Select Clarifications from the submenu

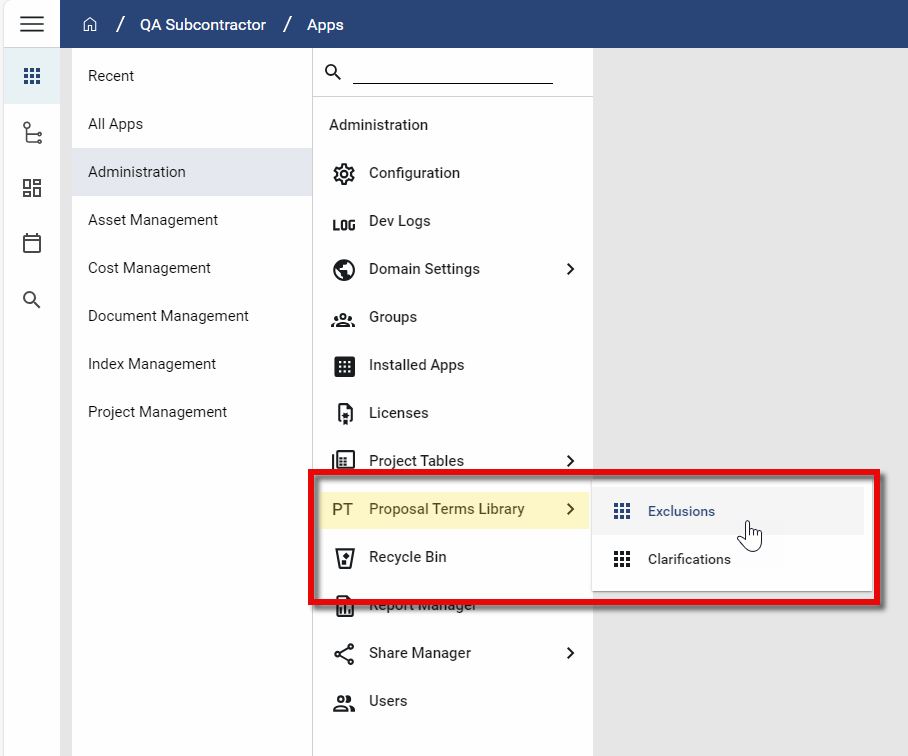pos(689,559)
